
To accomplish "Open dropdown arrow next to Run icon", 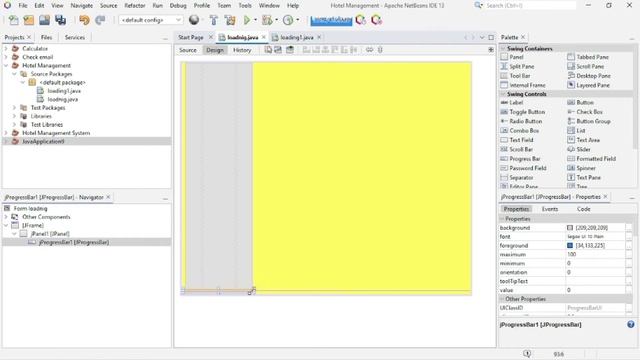I will 256,20.
